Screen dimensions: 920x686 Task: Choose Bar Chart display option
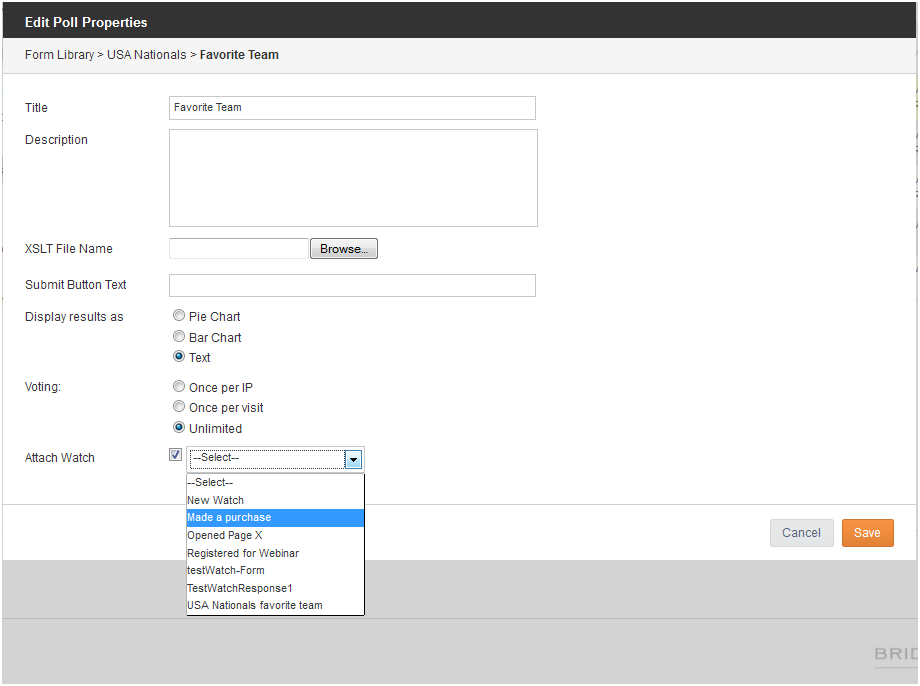[x=179, y=337]
